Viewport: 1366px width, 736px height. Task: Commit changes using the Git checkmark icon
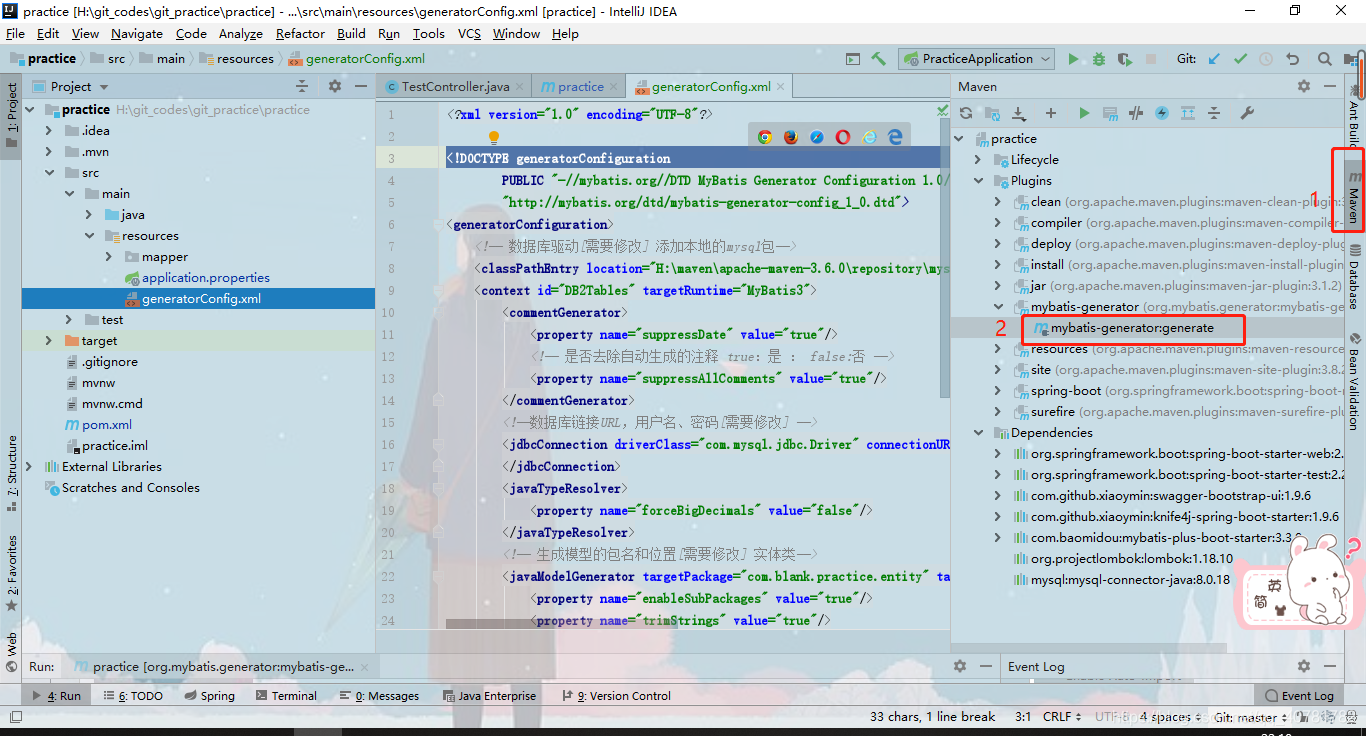coord(1240,59)
